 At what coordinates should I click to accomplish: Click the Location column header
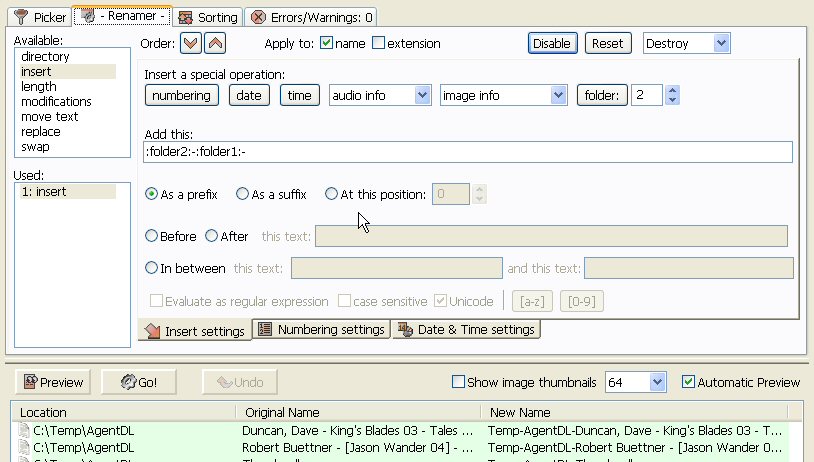pyautogui.click(x=125, y=412)
